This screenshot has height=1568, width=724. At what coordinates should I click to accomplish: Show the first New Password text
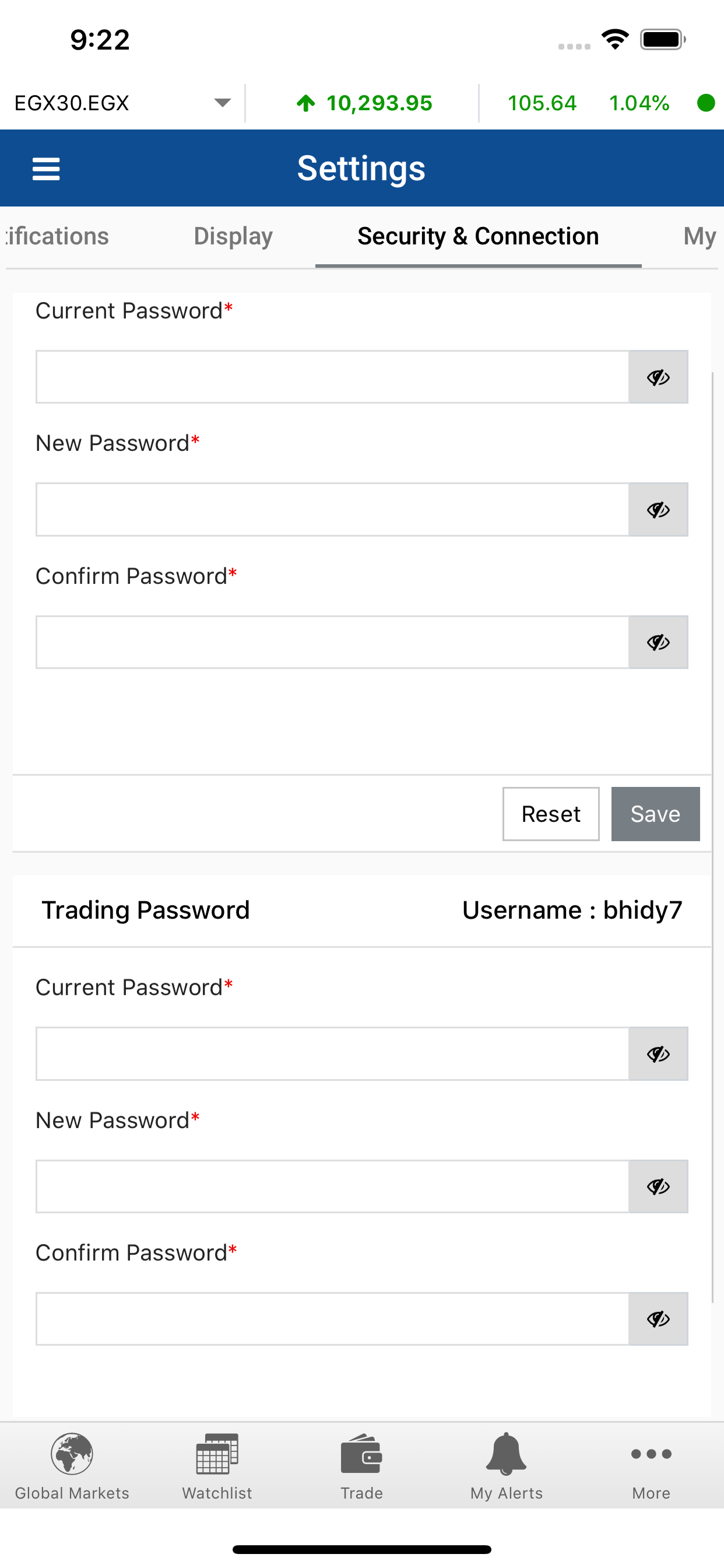[658, 509]
